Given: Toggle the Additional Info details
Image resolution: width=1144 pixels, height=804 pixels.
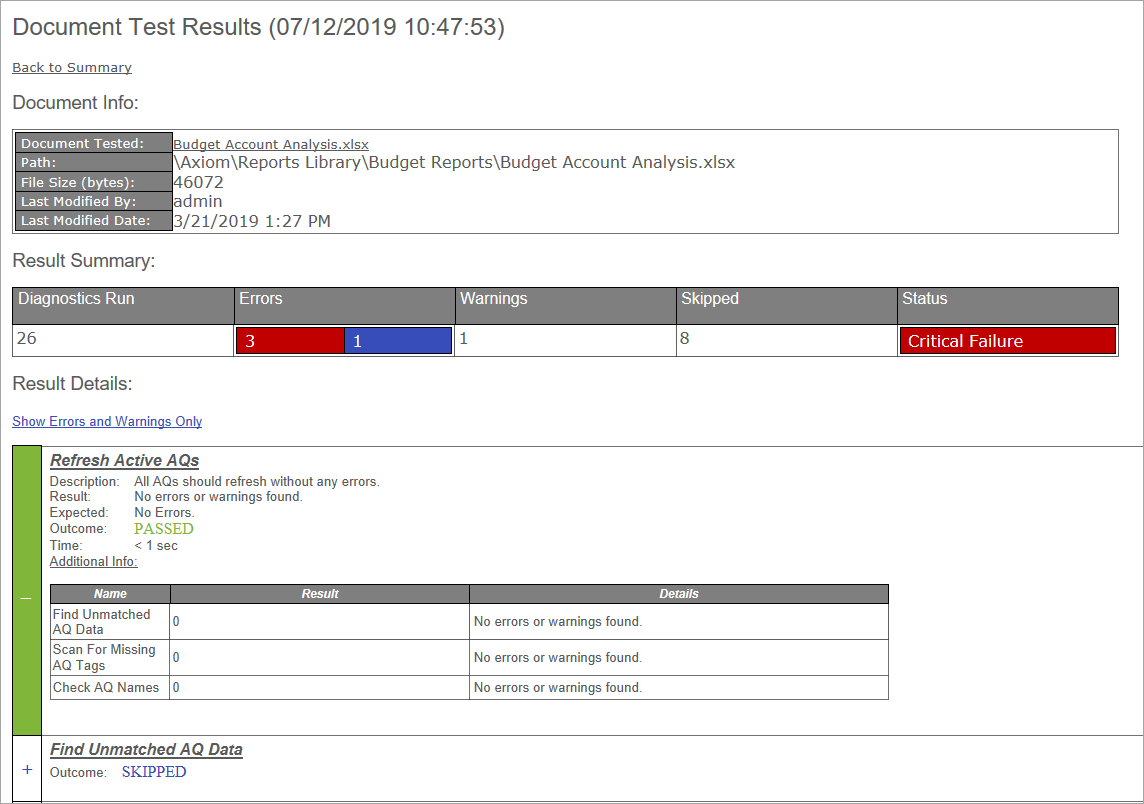Looking at the screenshot, I should point(93,562).
